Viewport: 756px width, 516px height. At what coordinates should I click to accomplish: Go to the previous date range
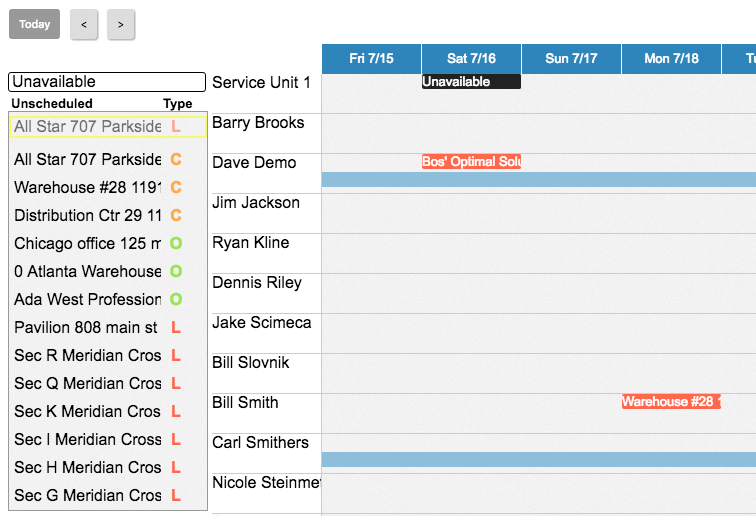coord(84,24)
